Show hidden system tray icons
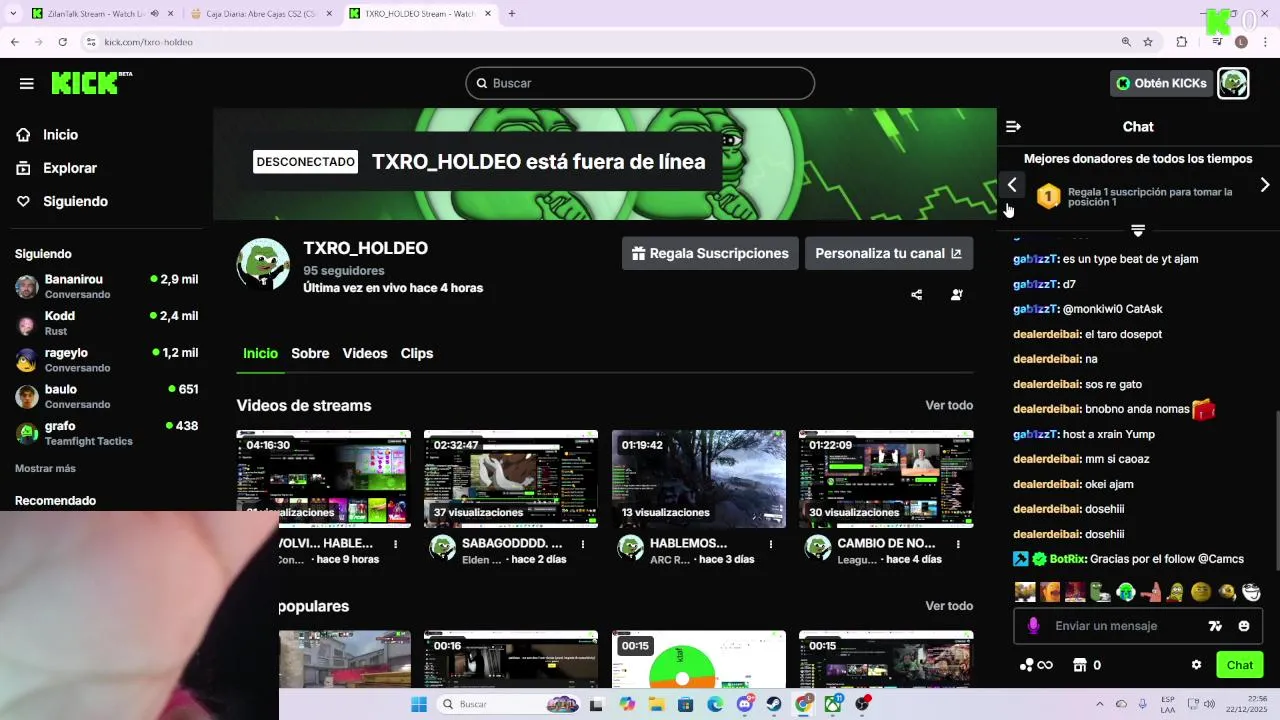 pos(1100,704)
